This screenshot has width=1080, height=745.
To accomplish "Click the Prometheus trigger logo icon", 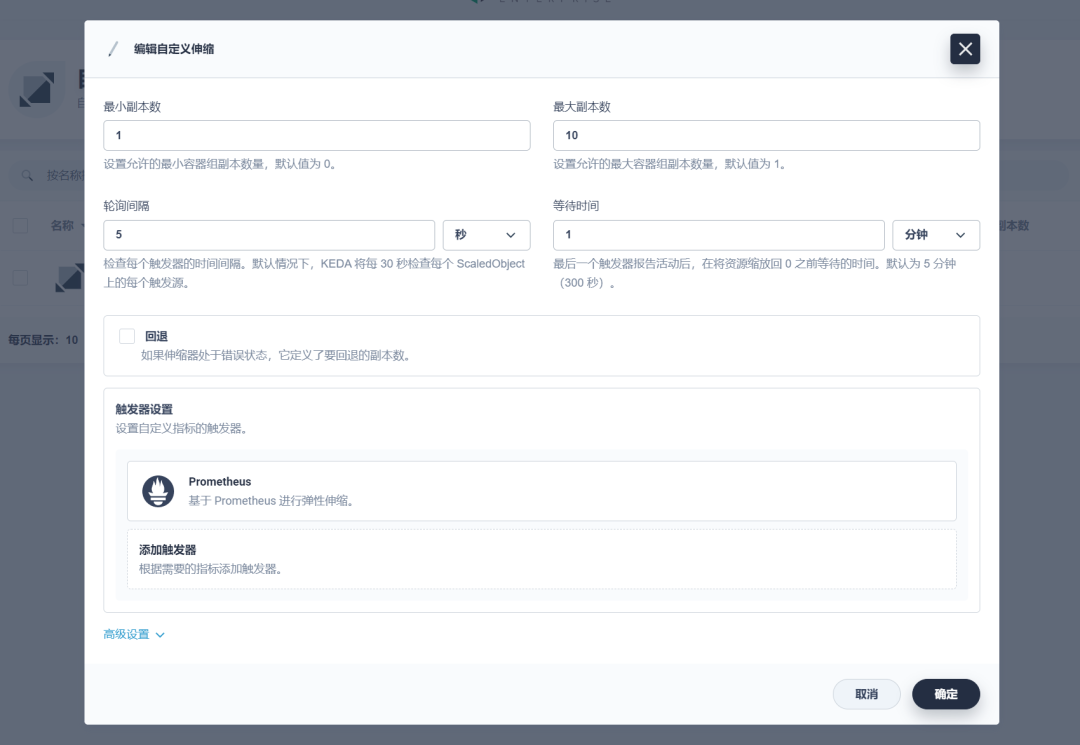I will click(x=157, y=491).
